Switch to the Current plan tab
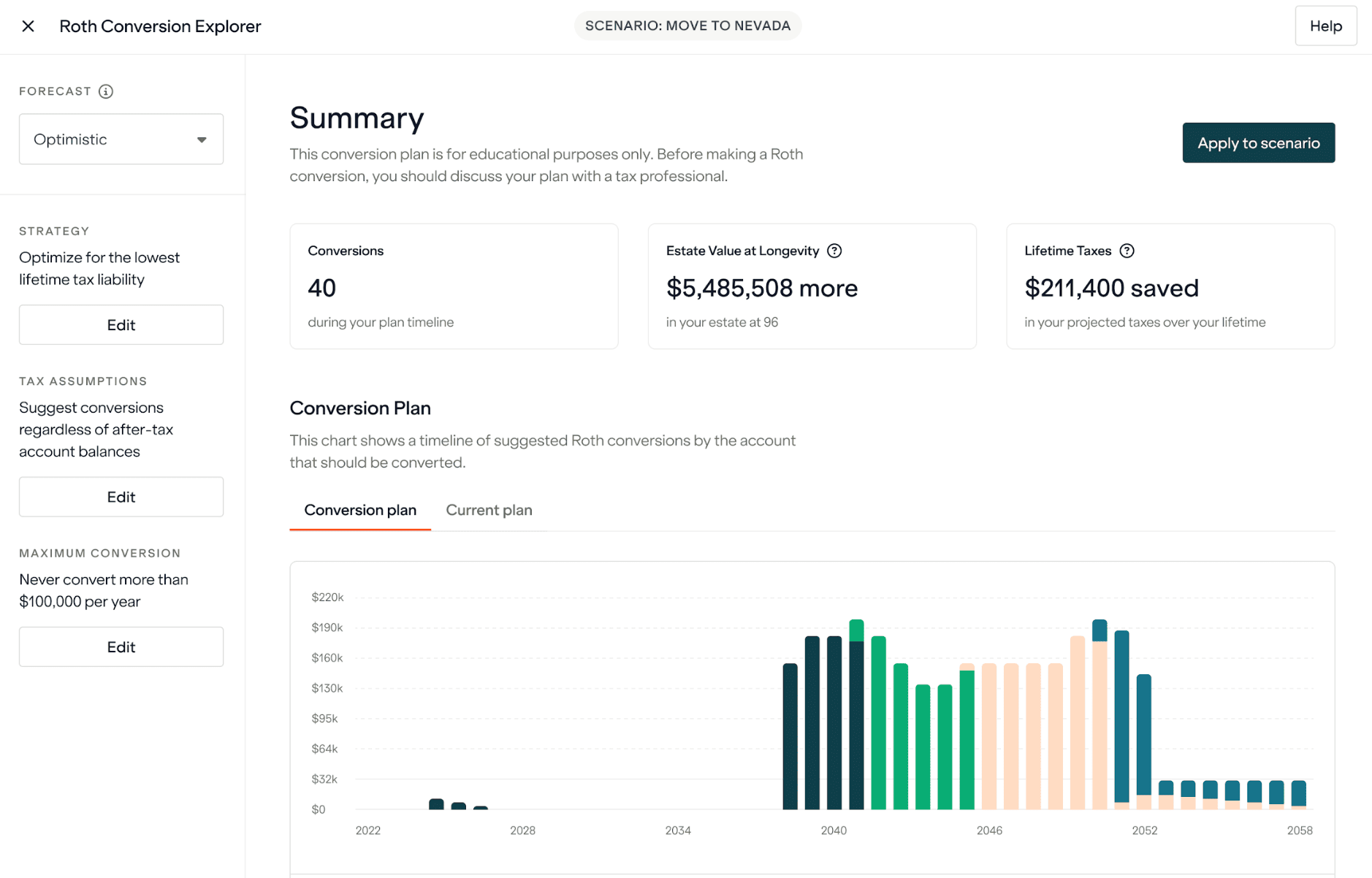The image size is (1372, 878). click(489, 510)
